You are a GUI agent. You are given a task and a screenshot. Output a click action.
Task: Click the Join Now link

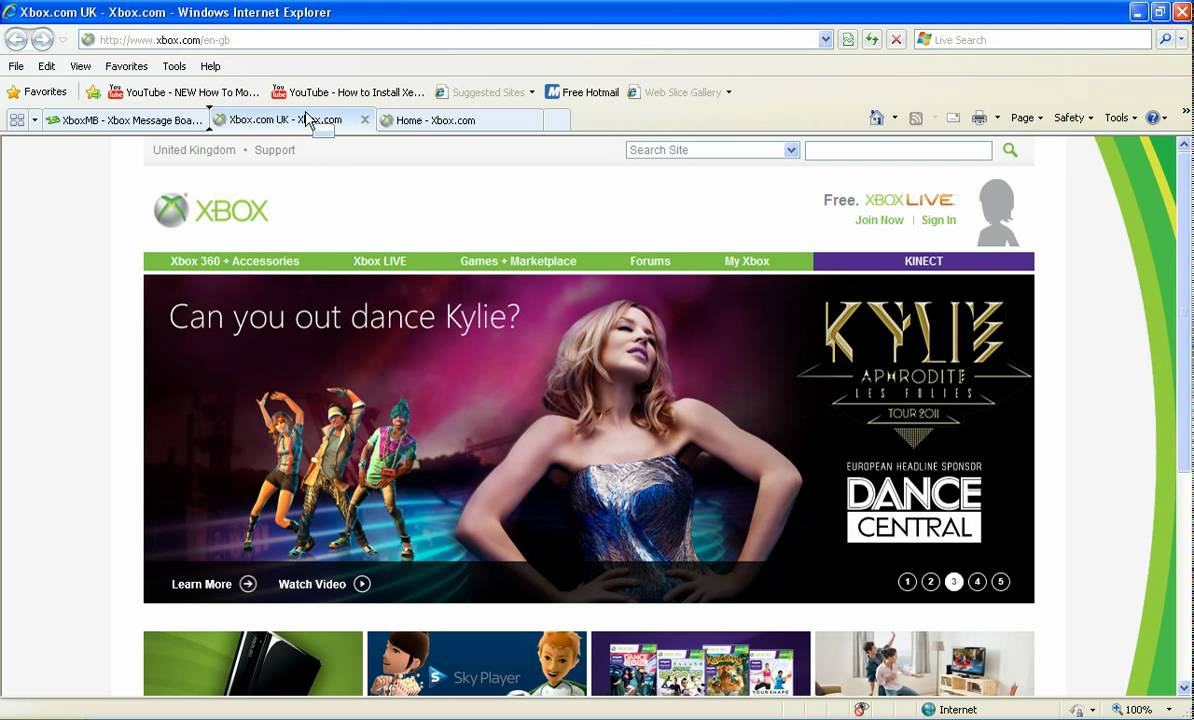point(879,220)
